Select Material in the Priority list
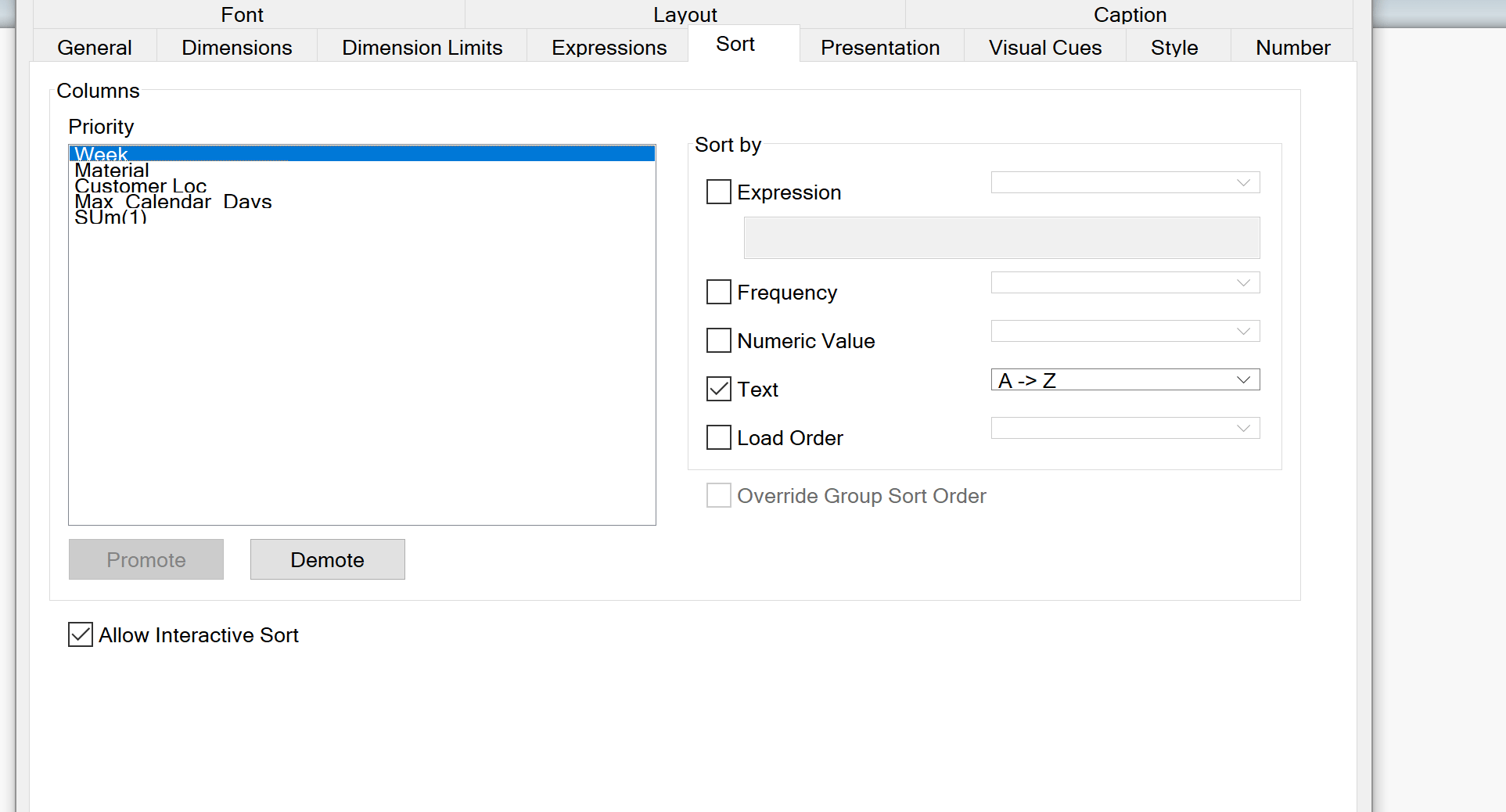 click(x=112, y=170)
